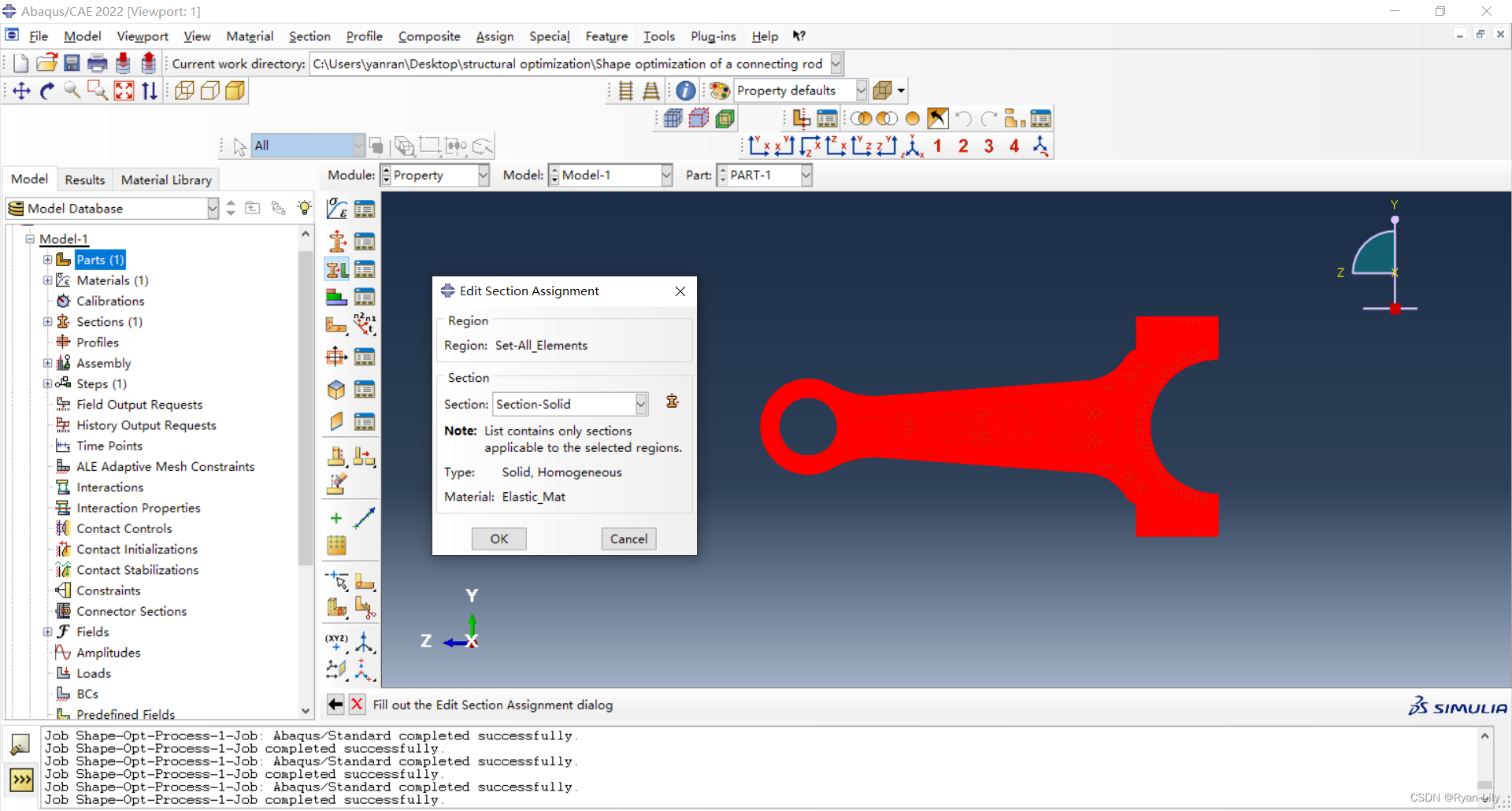Collapse the Model-1 tree node

point(30,239)
